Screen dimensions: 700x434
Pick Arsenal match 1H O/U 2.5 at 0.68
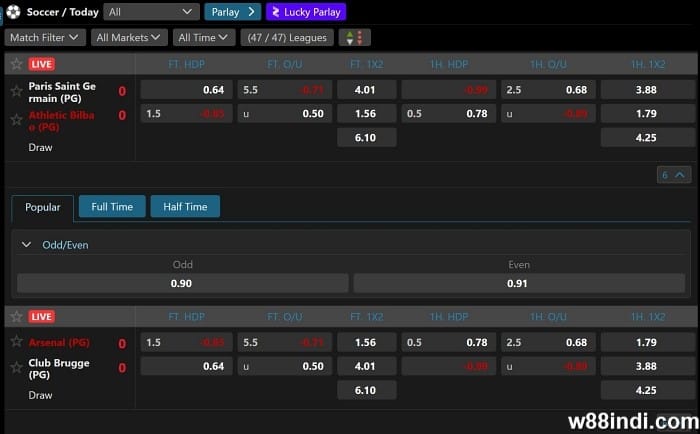click(548, 342)
